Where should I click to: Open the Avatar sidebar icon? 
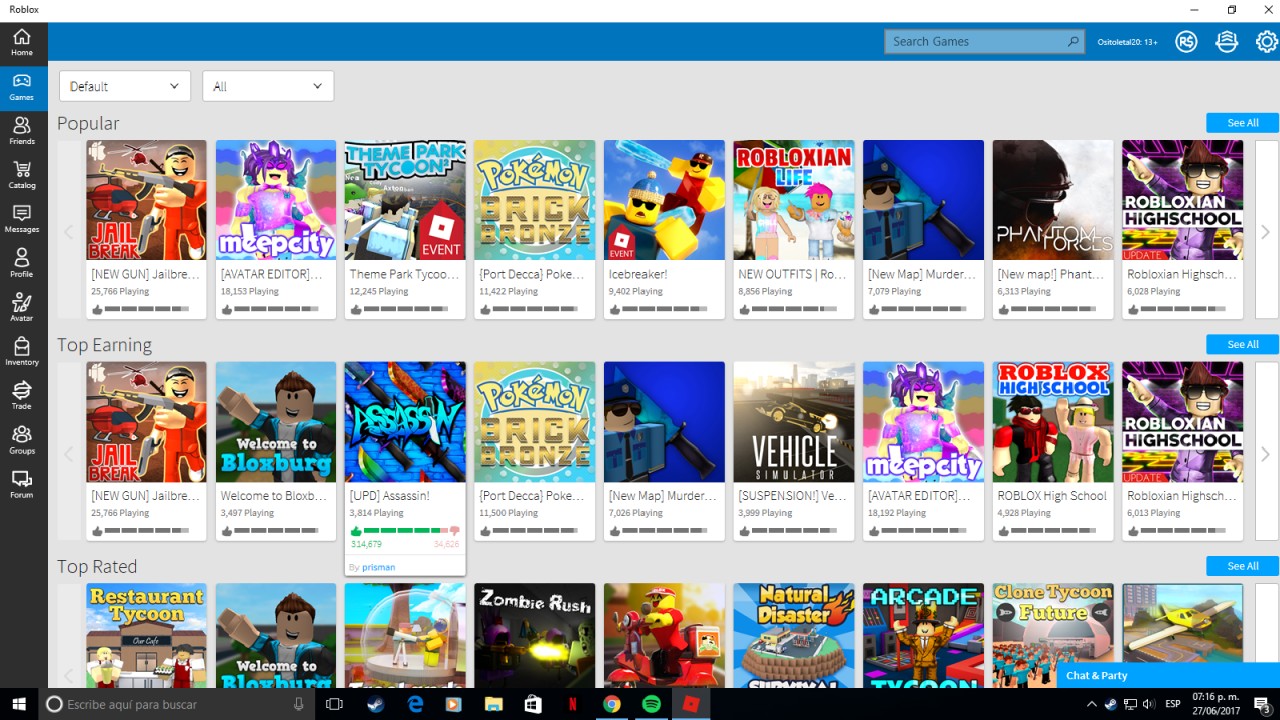22,307
